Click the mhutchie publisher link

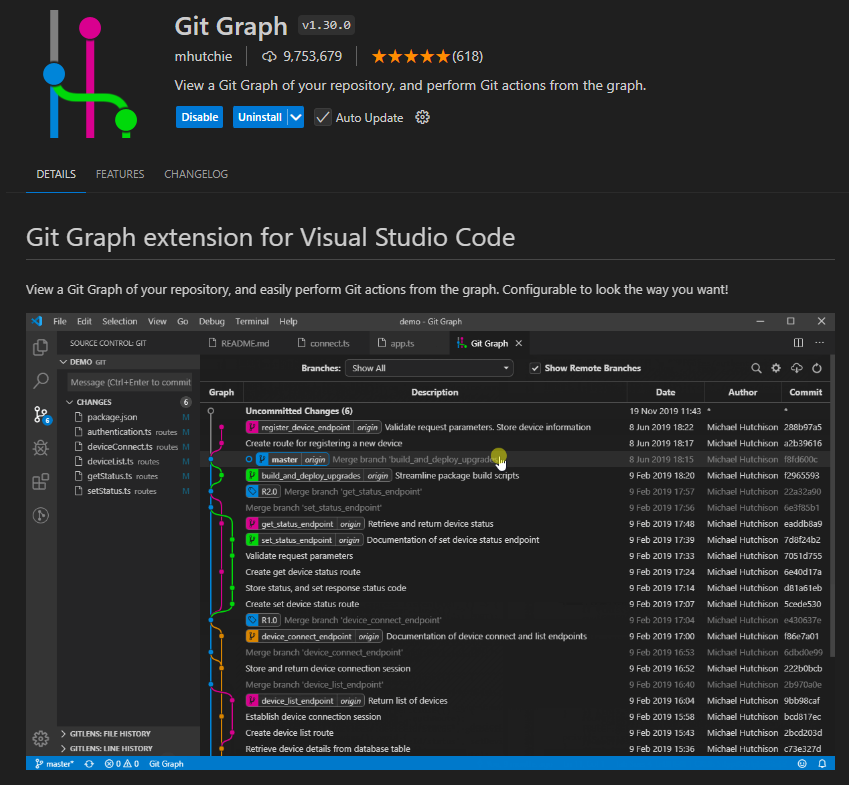coord(203,56)
